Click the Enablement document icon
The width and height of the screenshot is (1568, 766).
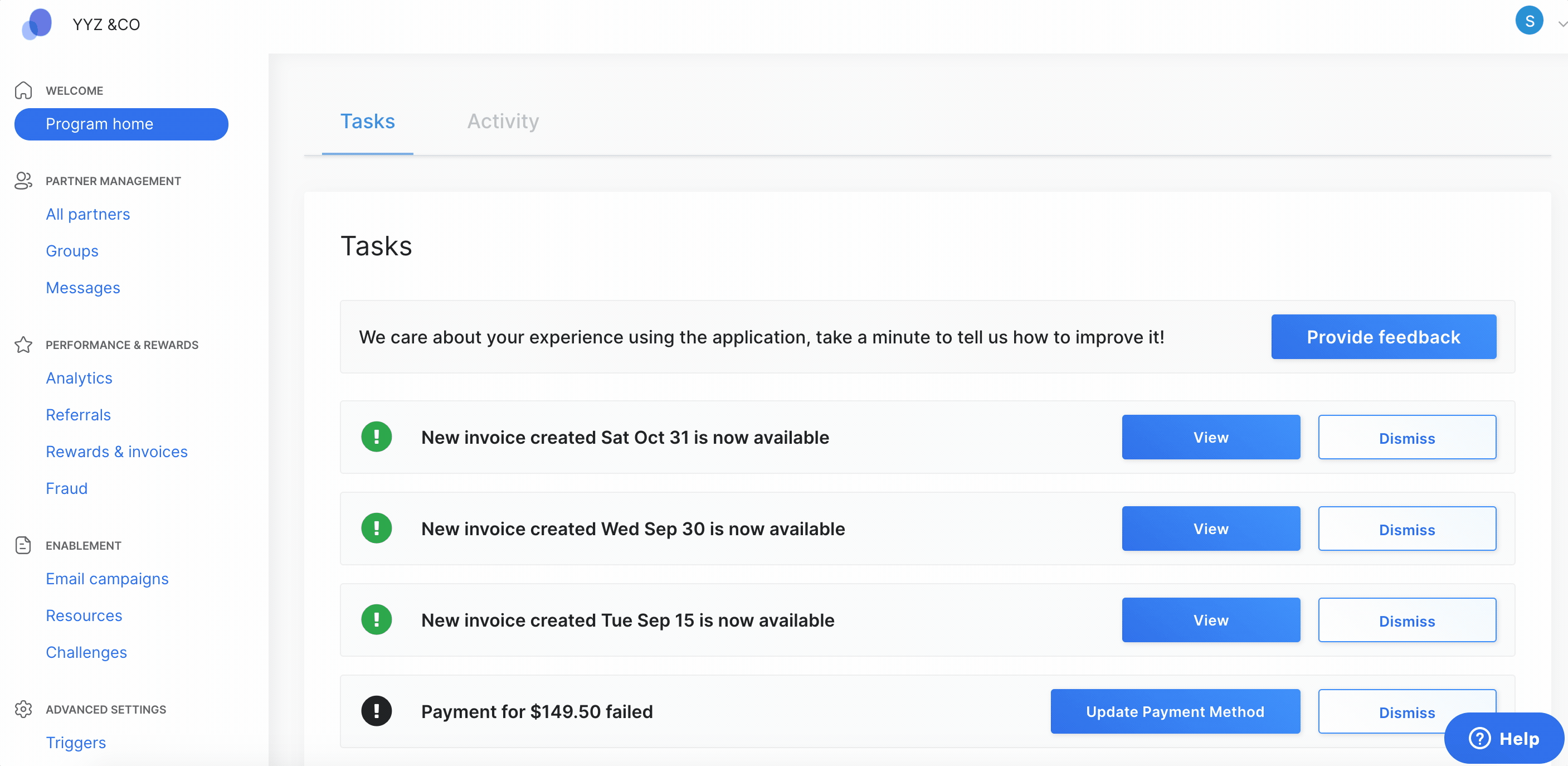click(x=23, y=545)
